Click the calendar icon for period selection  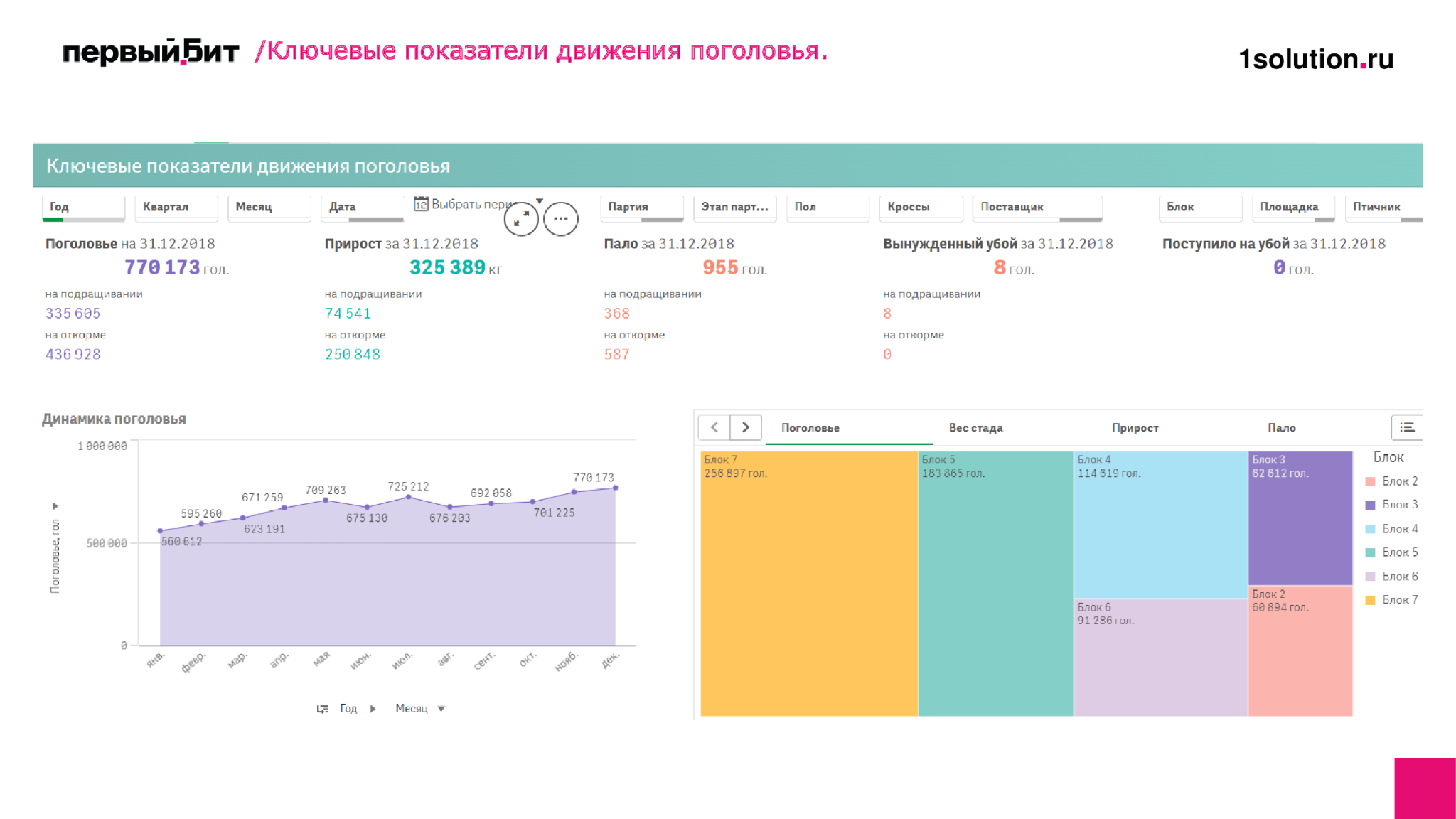point(421,204)
